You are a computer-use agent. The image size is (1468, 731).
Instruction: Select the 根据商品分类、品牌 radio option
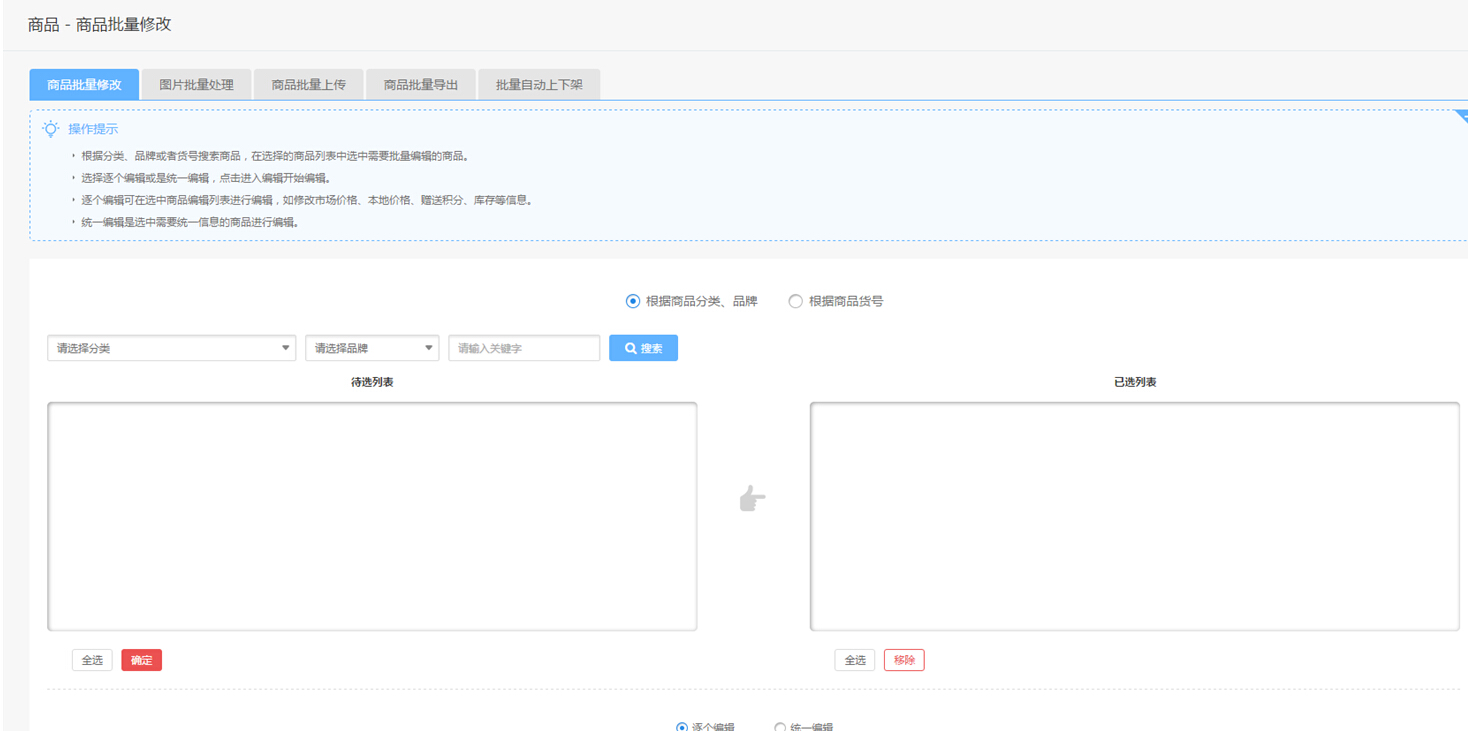pyautogui.click(x=632, y=301)
